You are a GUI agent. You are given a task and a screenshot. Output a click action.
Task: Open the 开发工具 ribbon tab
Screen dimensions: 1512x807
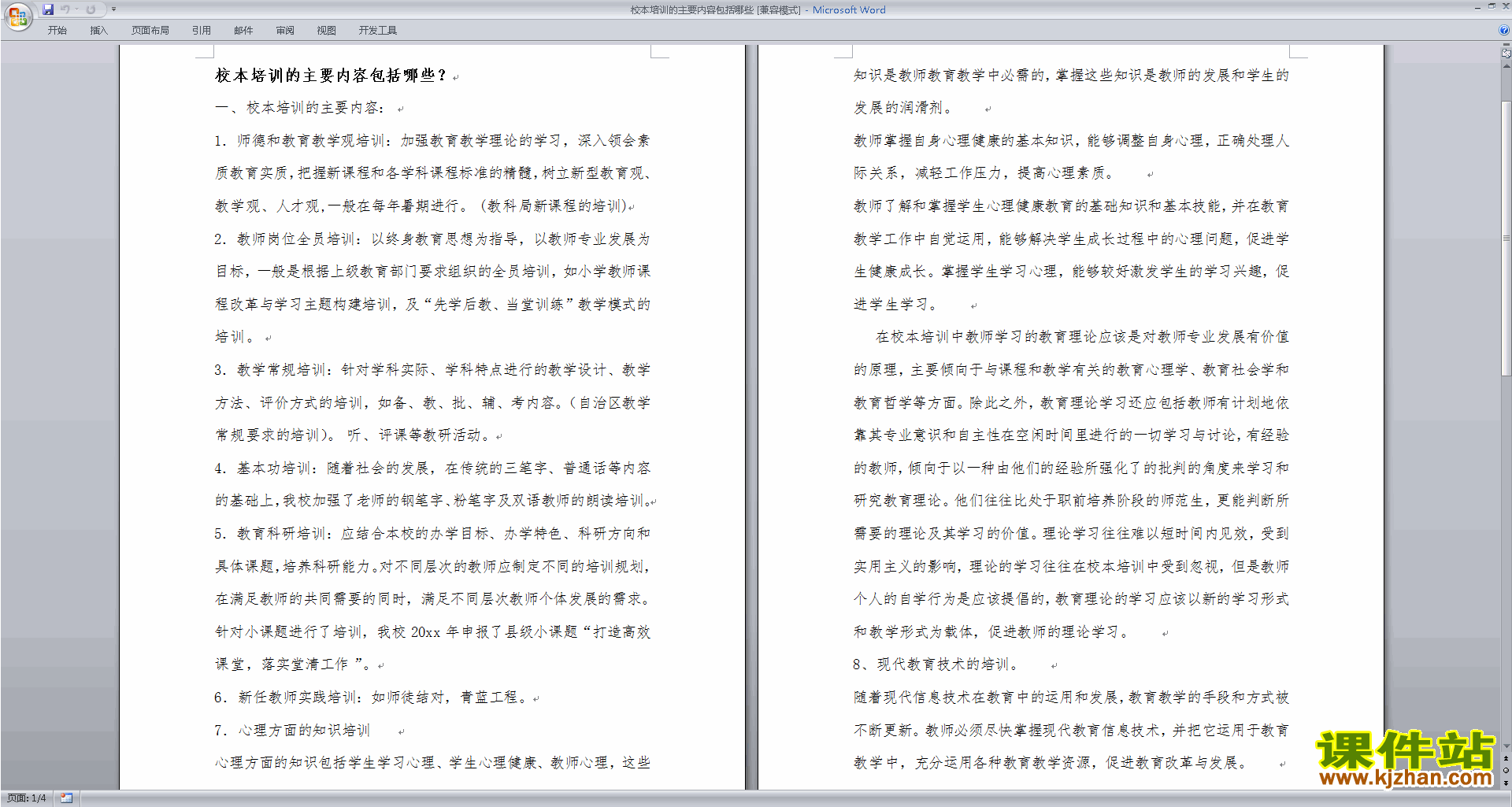tap(378, 31)
